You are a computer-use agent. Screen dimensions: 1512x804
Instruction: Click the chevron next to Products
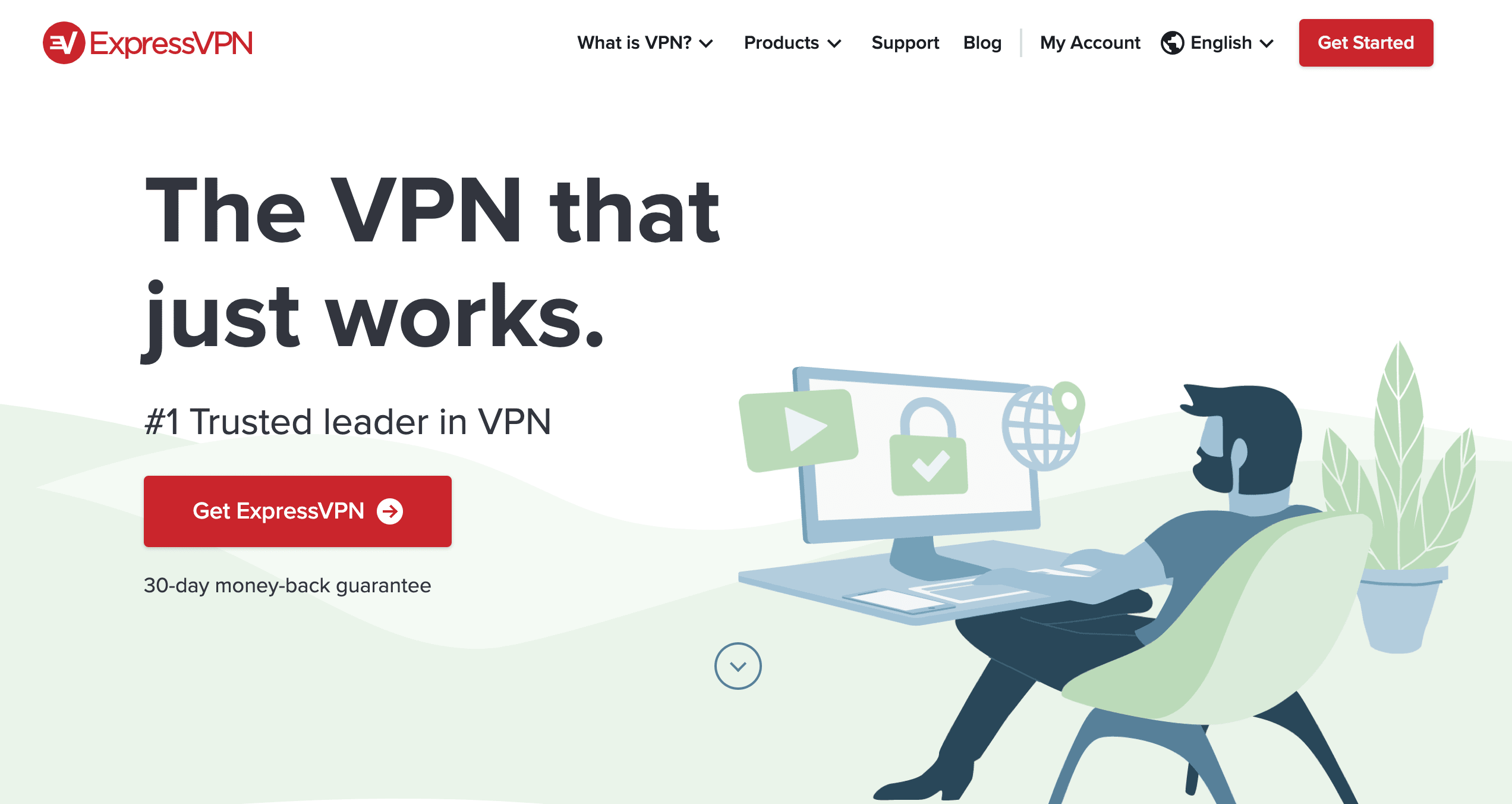[x=834, y=43]
